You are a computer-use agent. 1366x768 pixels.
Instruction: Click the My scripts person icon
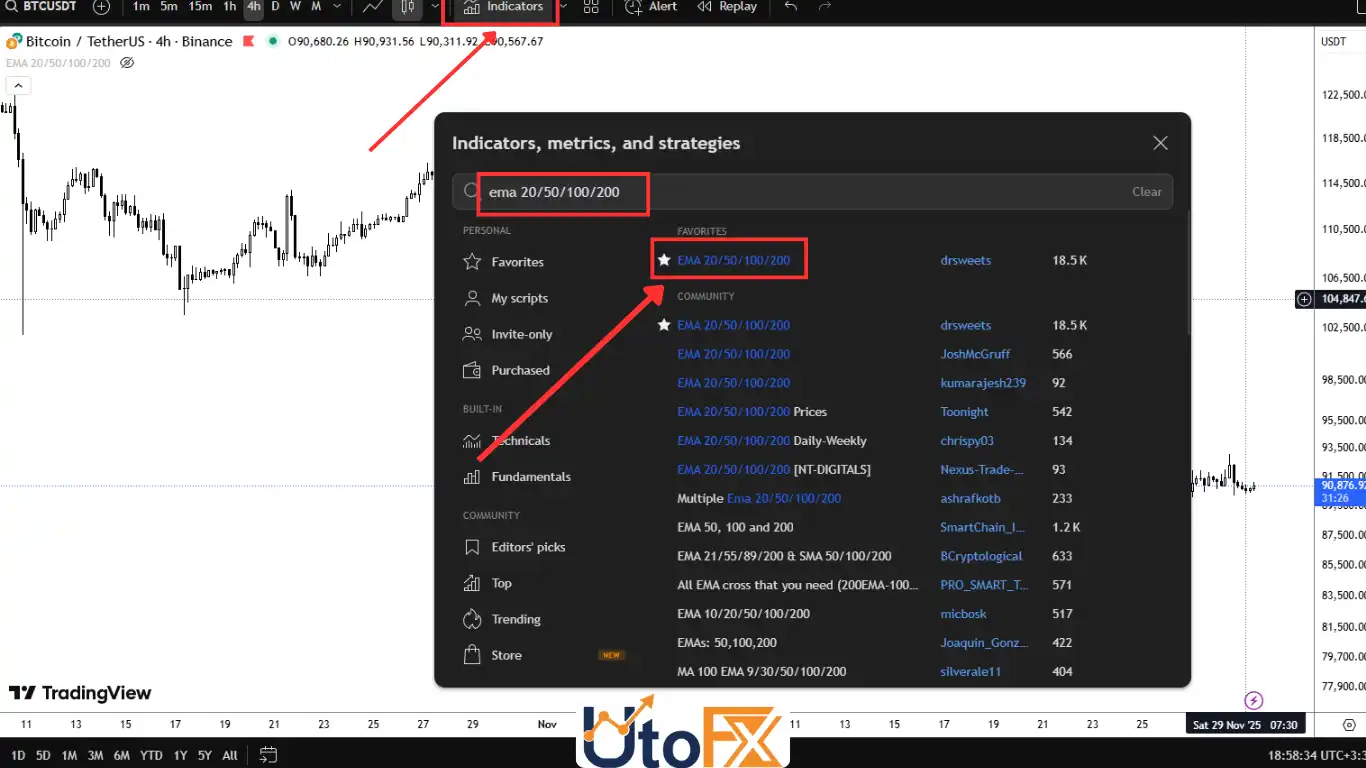click(x=472, y=298)
